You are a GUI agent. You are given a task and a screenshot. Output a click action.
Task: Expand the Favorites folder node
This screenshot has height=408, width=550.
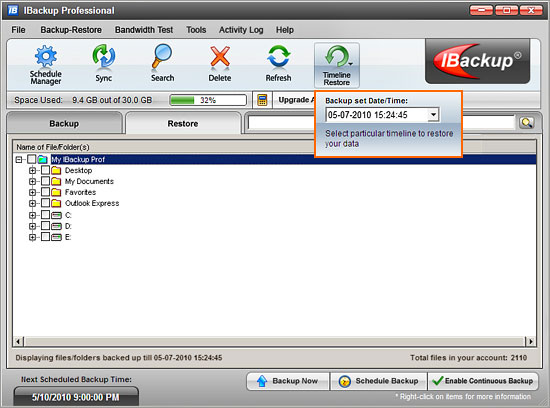pos(32,192)
